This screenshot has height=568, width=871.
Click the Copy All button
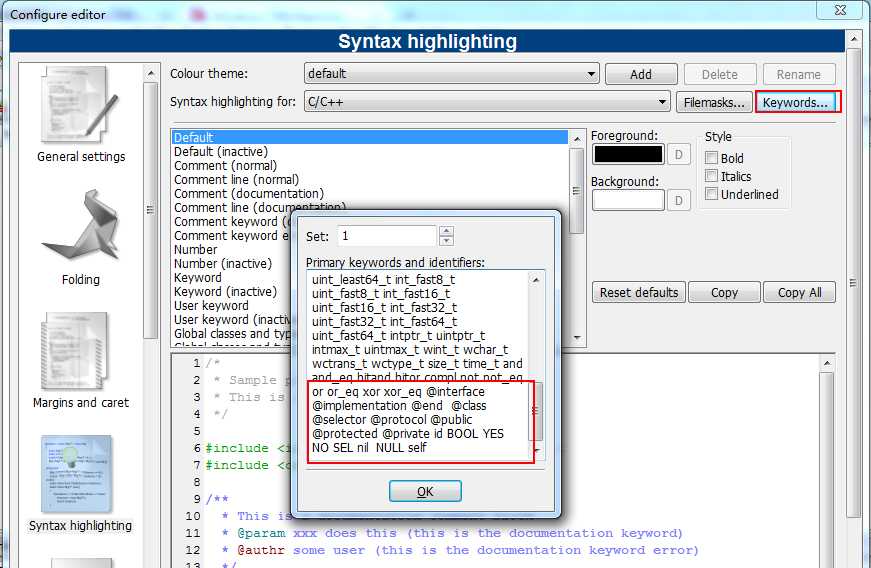(x=799, y=292)
